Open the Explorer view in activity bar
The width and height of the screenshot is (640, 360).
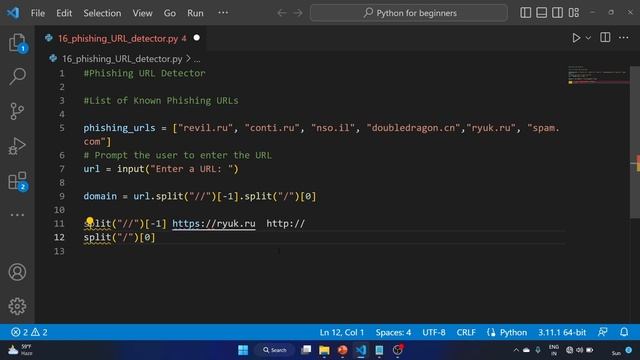(x=17, y=42)
